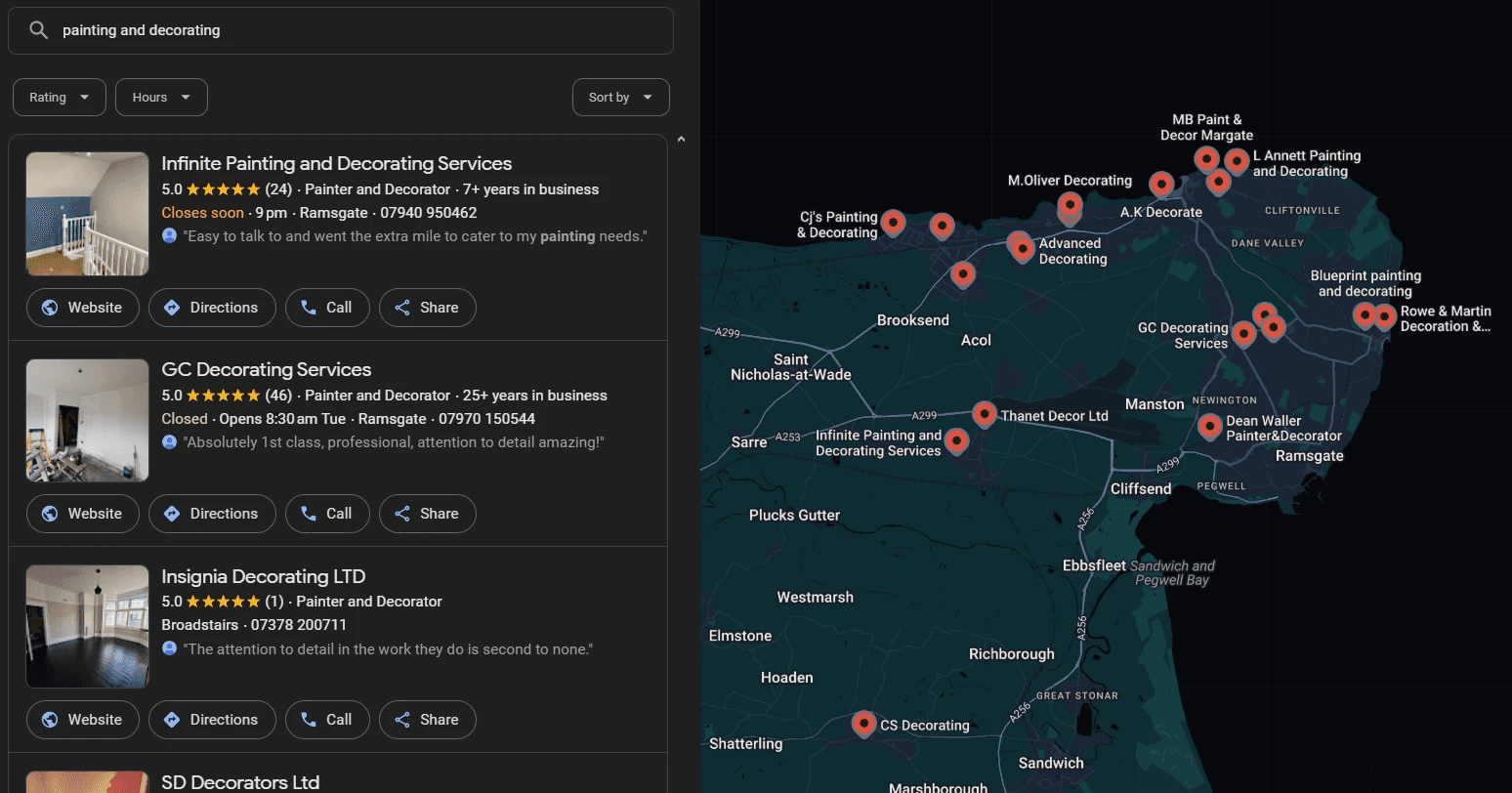View photo thumbnail for Insignia Decorating LTD
Viewport: 1512px width, 793px height.
88,626
